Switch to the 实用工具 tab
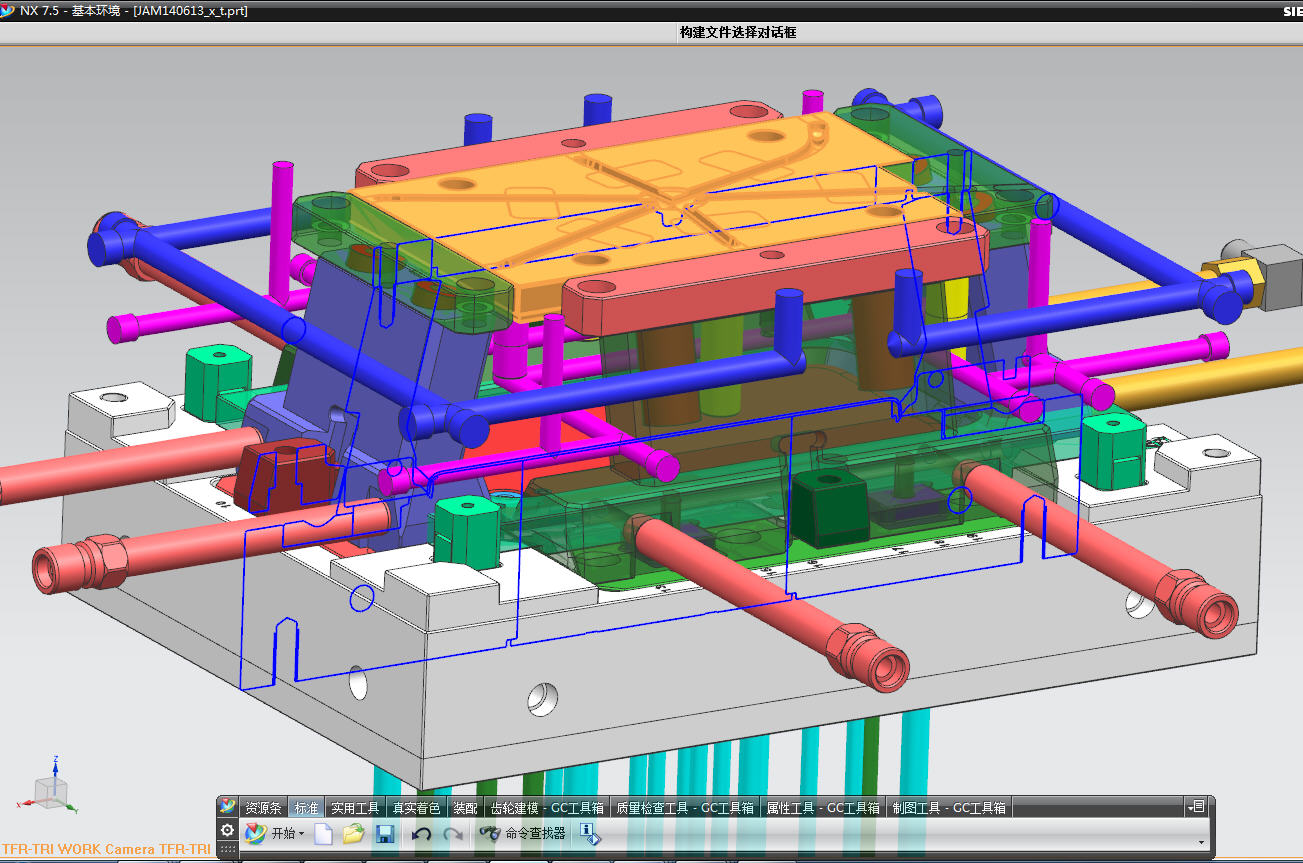Screen dimensions: 1303x863 pyautogui.click(x=356, y=808)
